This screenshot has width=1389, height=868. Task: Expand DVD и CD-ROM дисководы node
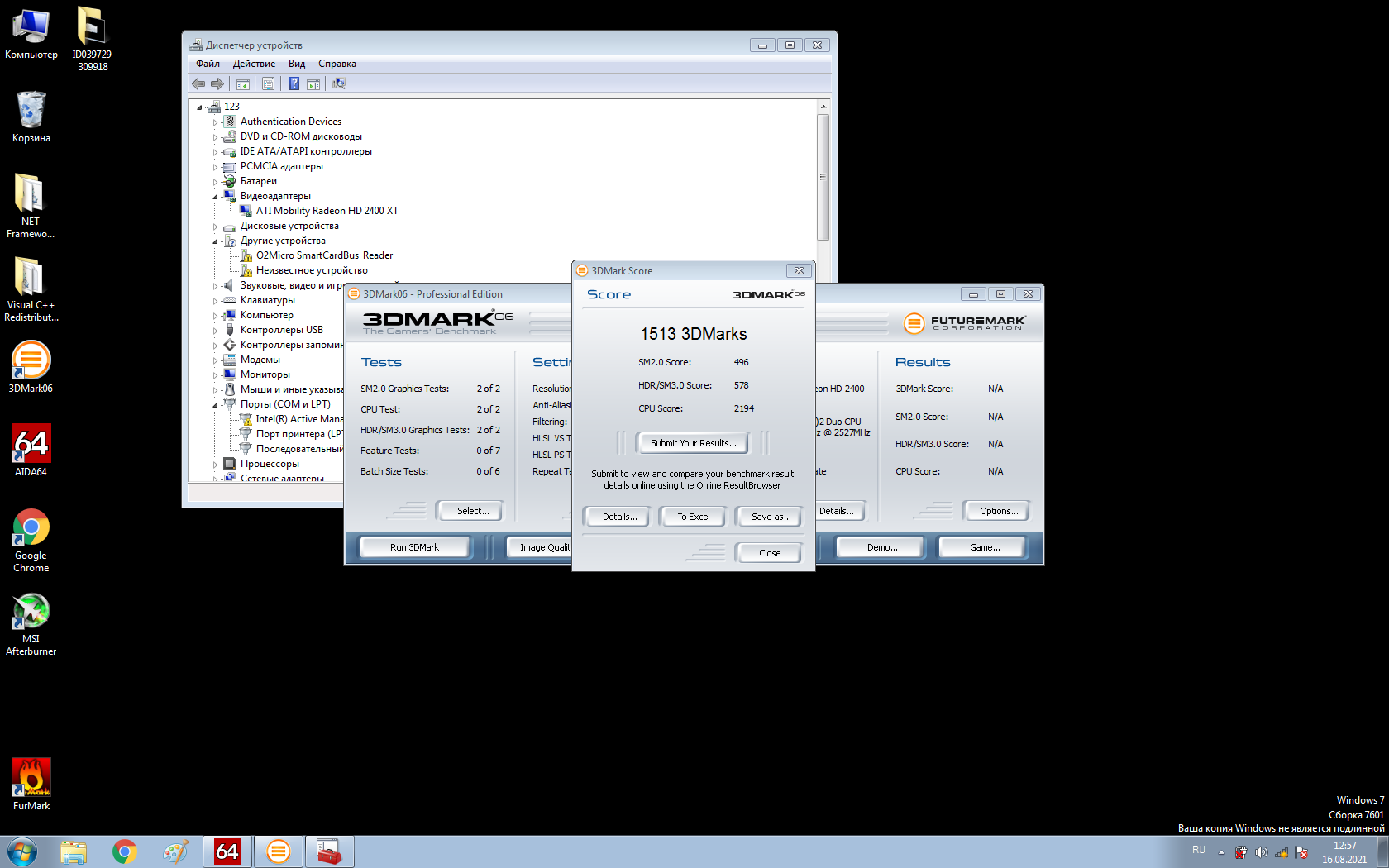(x=215, y=137)
